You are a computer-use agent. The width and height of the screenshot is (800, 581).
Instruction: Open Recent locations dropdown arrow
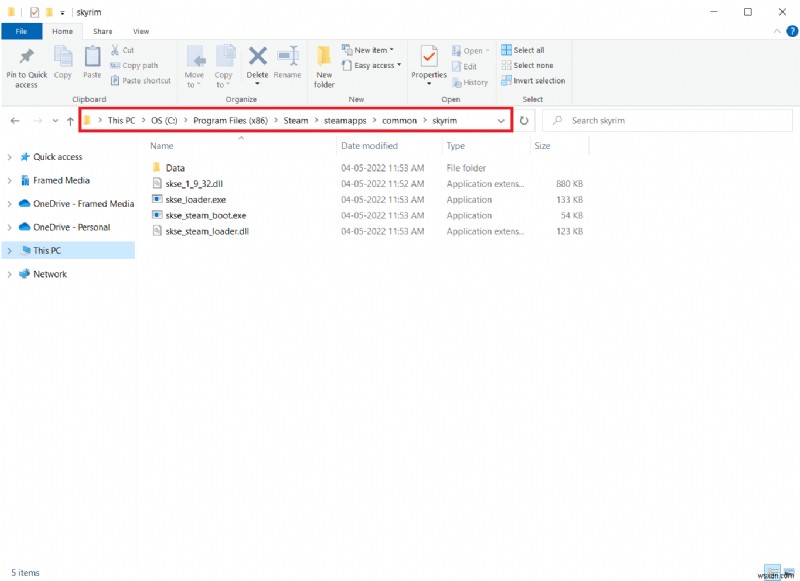[x=55, y=121]
